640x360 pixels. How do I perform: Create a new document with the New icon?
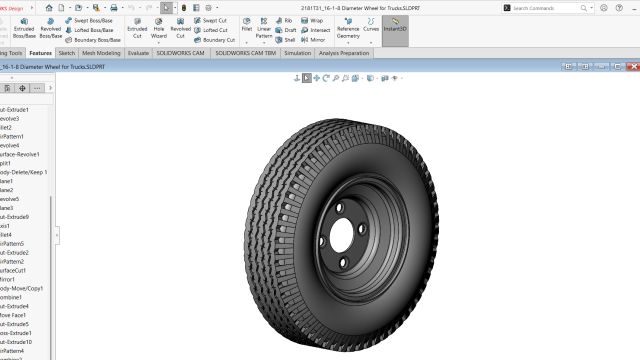tap(61, 8)
